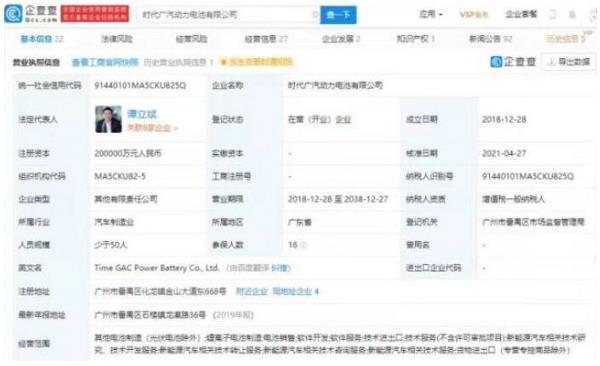Focus the company name search field
The width and height of the screenshot is (600, 366).
(x=228, y=15)
